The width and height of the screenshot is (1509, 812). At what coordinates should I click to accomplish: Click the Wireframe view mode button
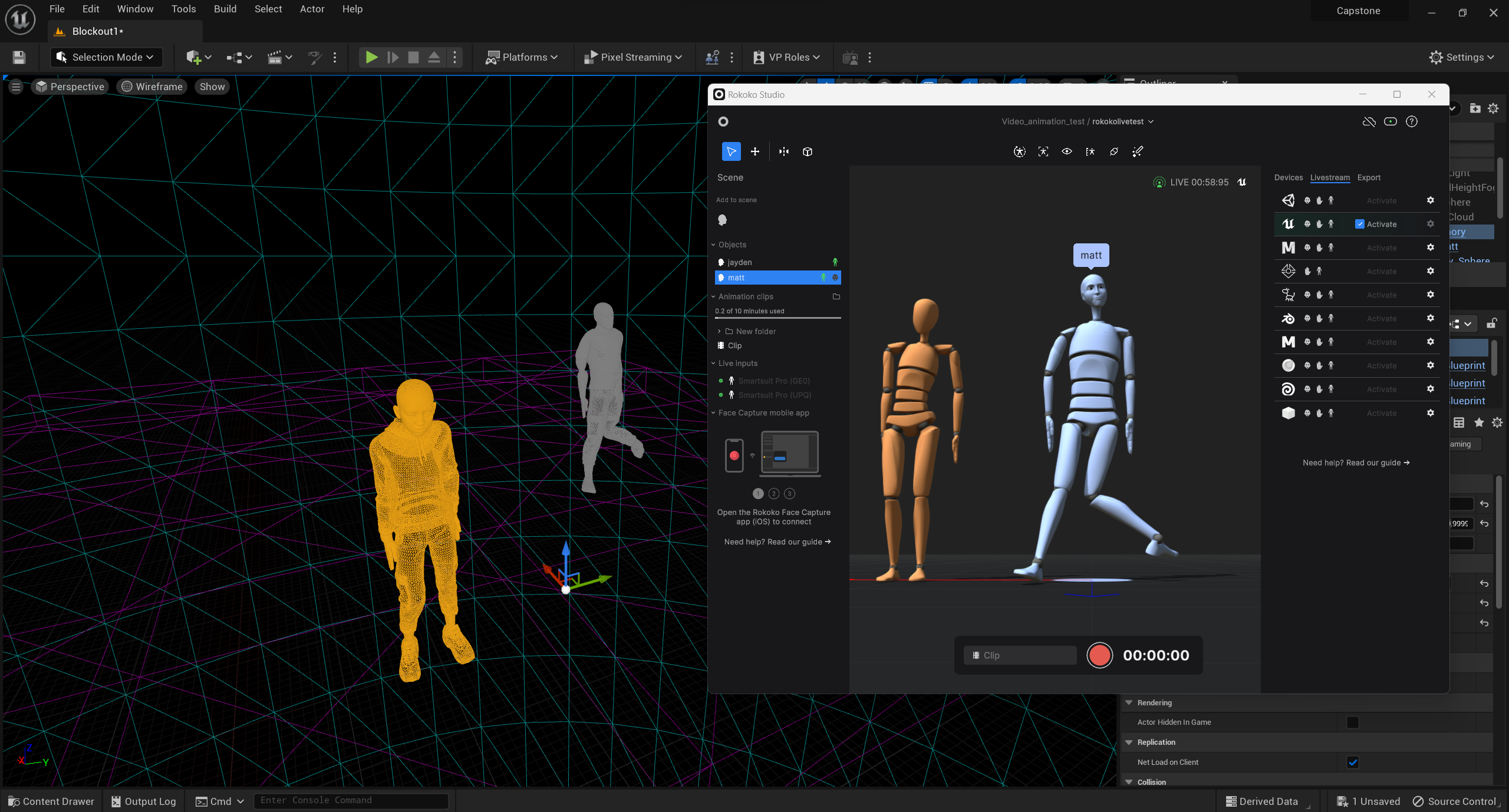point(152,87)
